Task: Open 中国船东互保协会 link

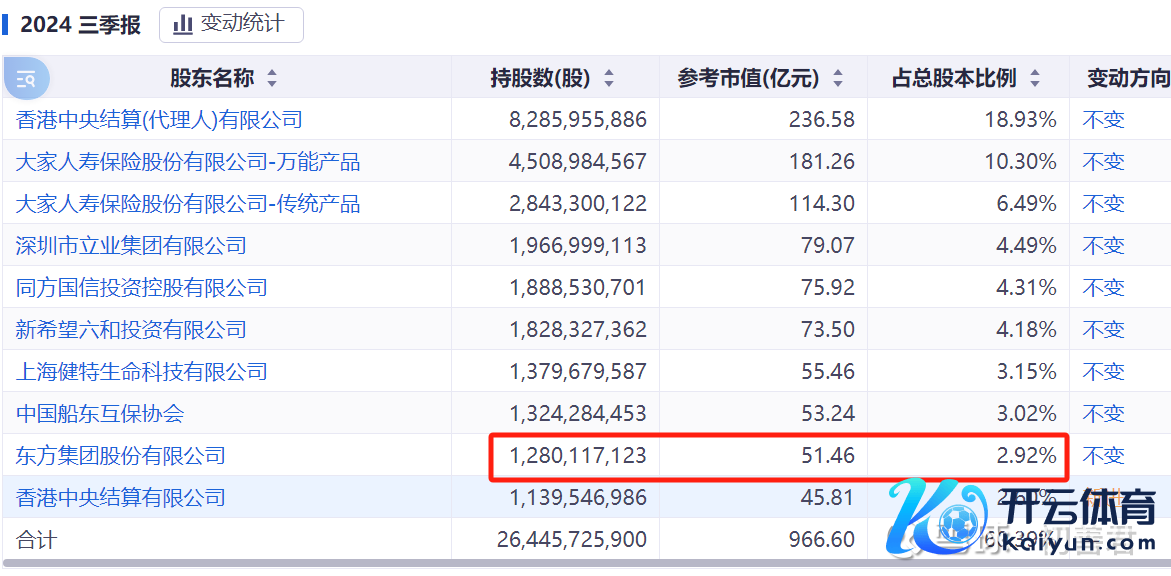Action: (100, 414)
